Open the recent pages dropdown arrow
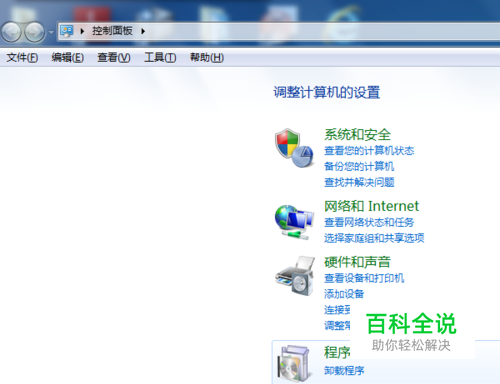Screen dimensions: 500x384 point(51,32)
